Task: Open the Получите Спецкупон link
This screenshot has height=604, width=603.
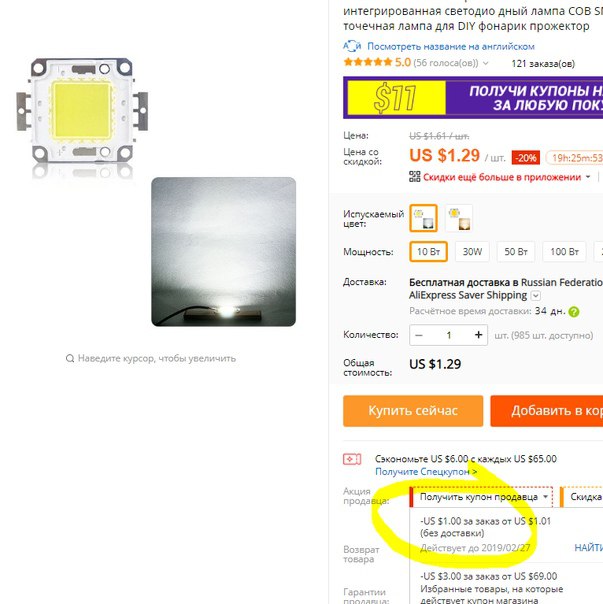Action: click(426, 471)
